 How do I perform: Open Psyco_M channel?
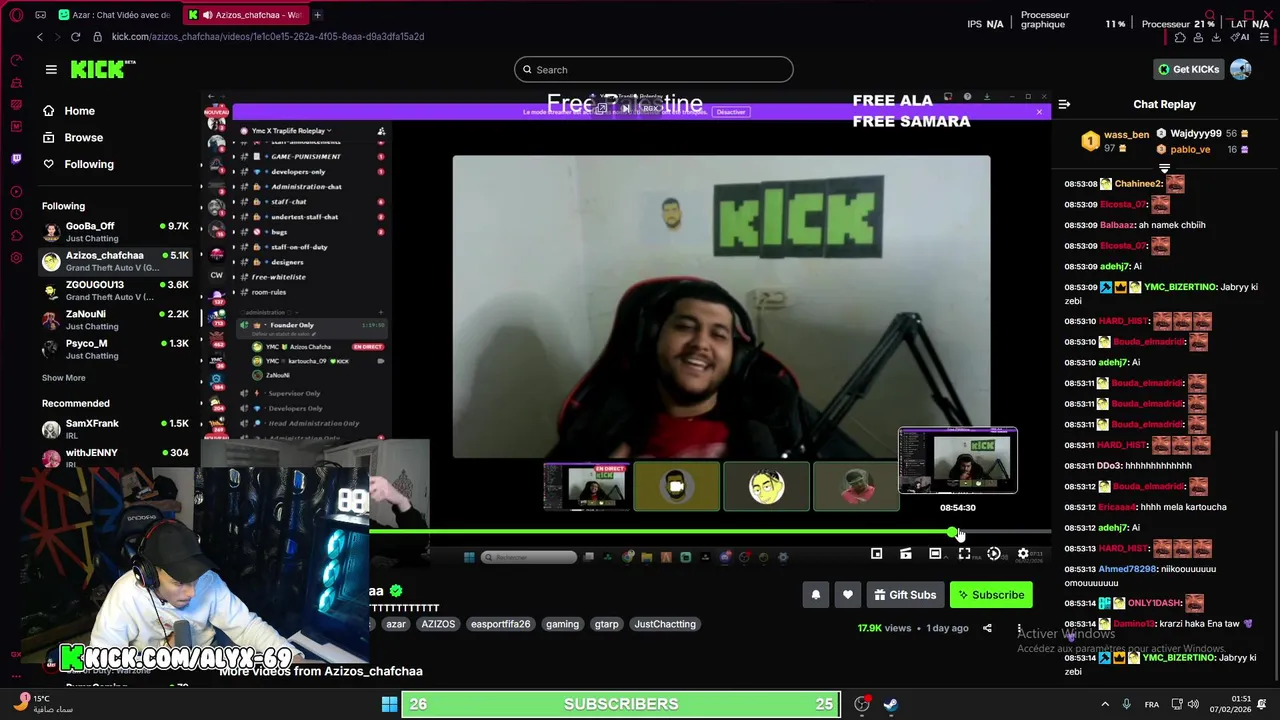pos(115,349)
